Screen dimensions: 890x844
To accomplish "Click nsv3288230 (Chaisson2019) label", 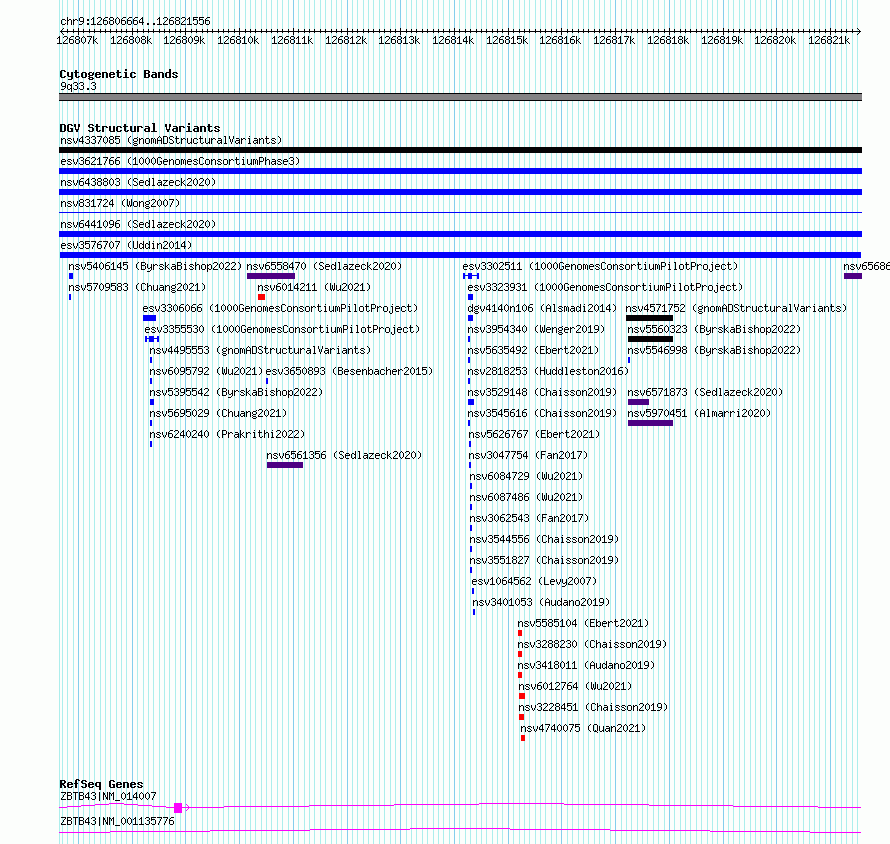I will 592,644.
